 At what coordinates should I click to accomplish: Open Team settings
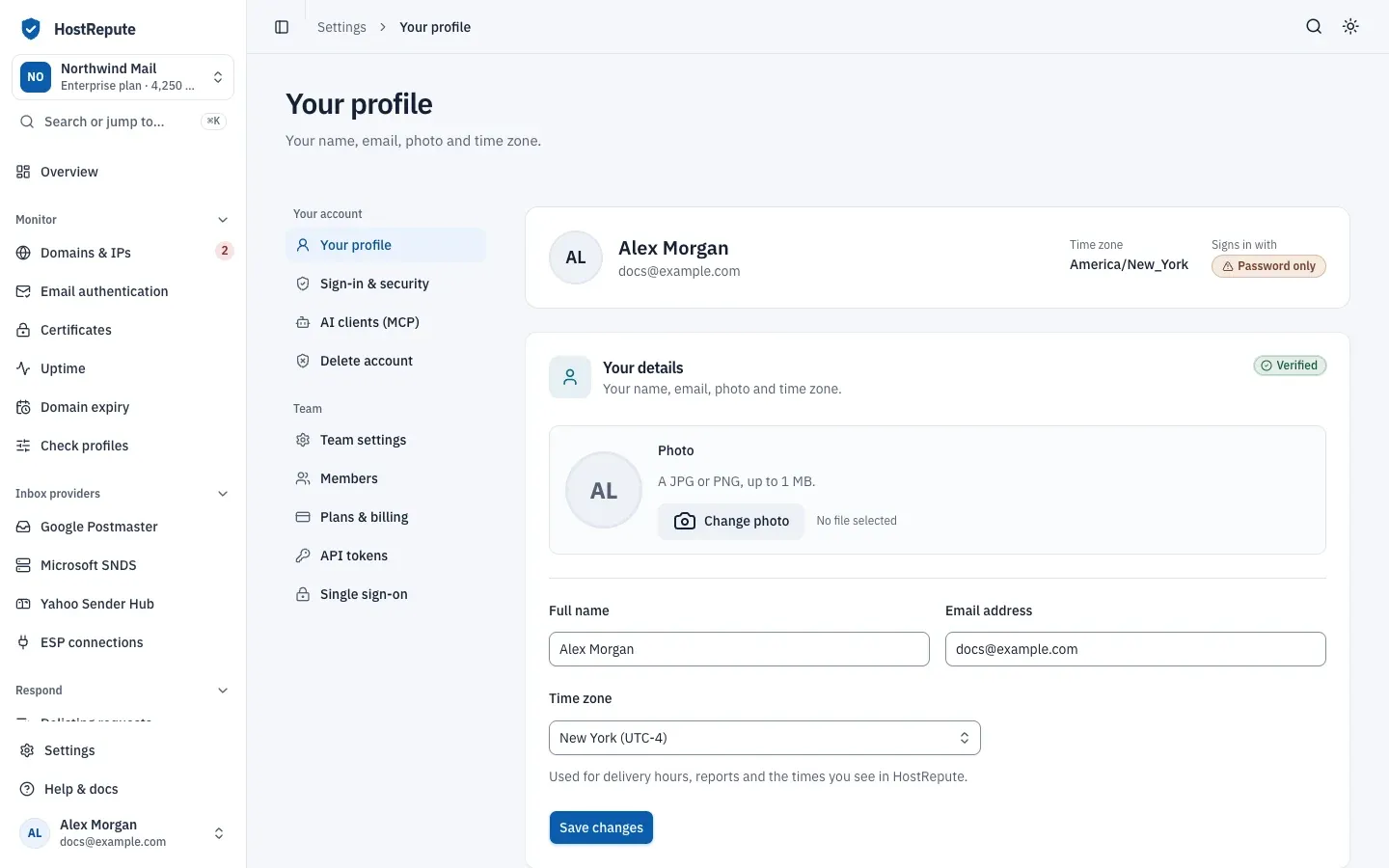(385, 440)
